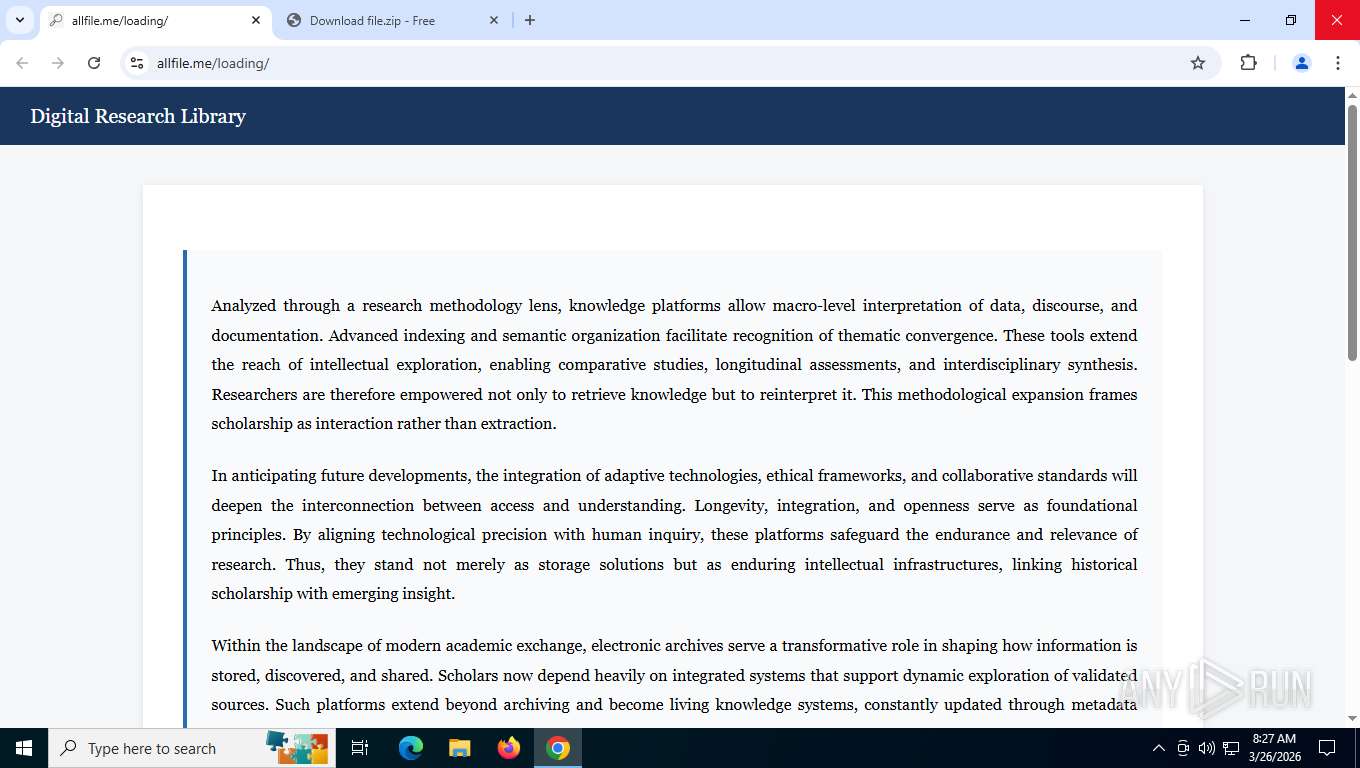Restore down the Chrome window

tap(1291, 20)
